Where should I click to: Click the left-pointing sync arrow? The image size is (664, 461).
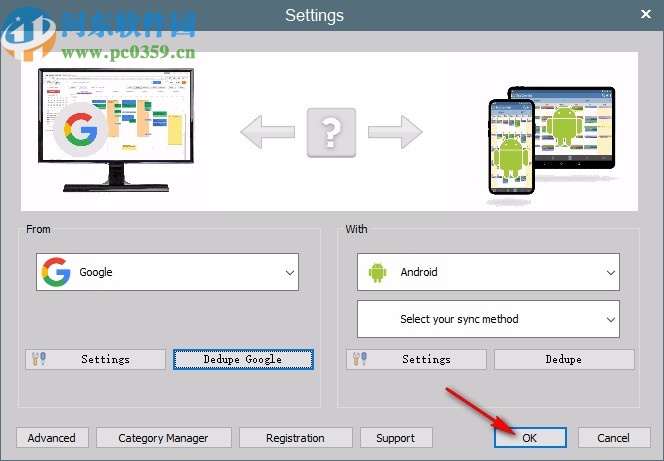pos(268,132)
